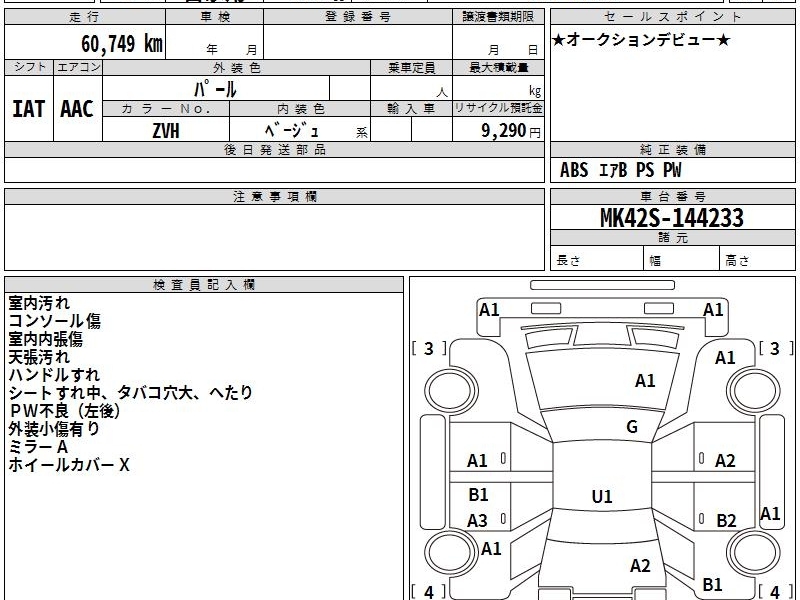Viewport: 800px width, 600px height.
Task: Click the 車台番号 header
Action: coord(672,197)
